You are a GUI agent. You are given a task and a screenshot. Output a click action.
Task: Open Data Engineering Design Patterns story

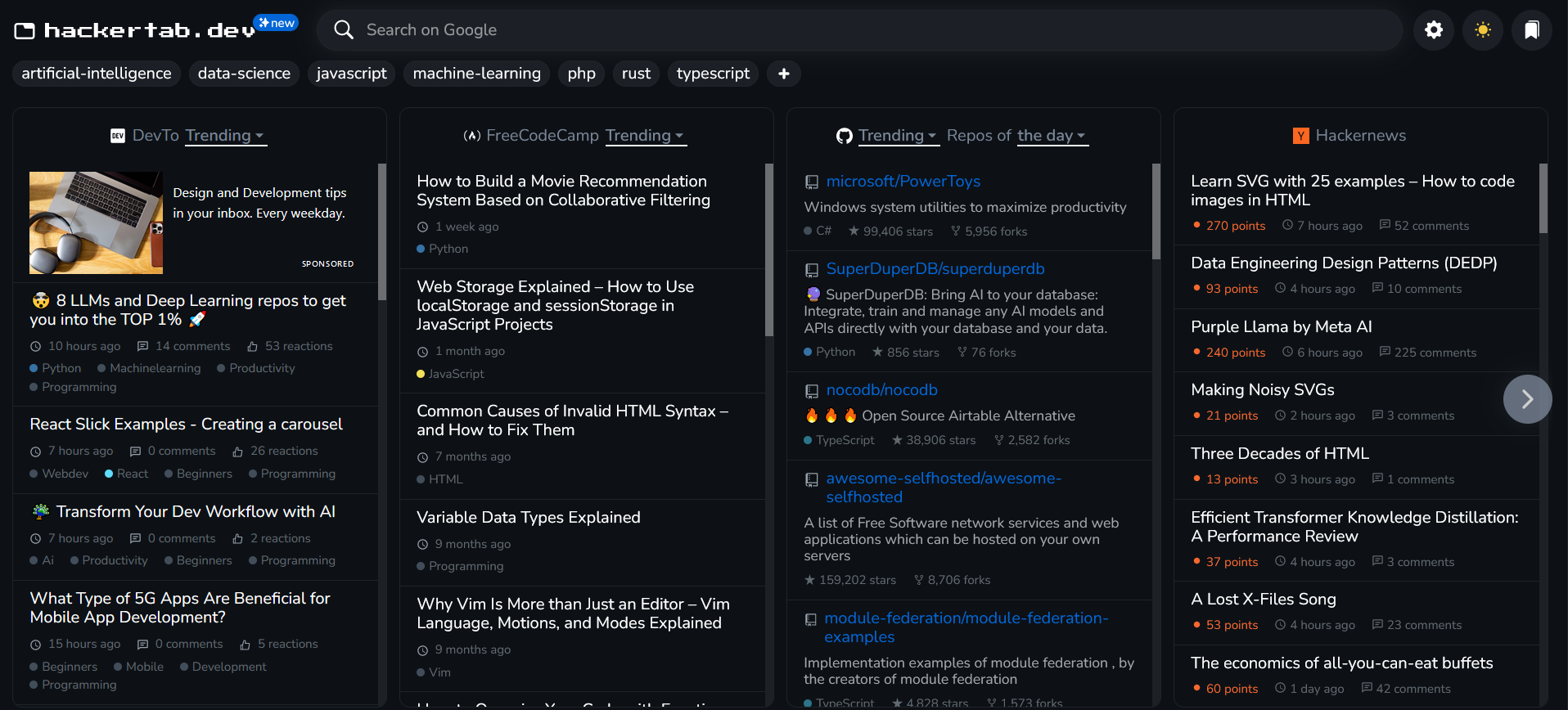coord(1344,263)
